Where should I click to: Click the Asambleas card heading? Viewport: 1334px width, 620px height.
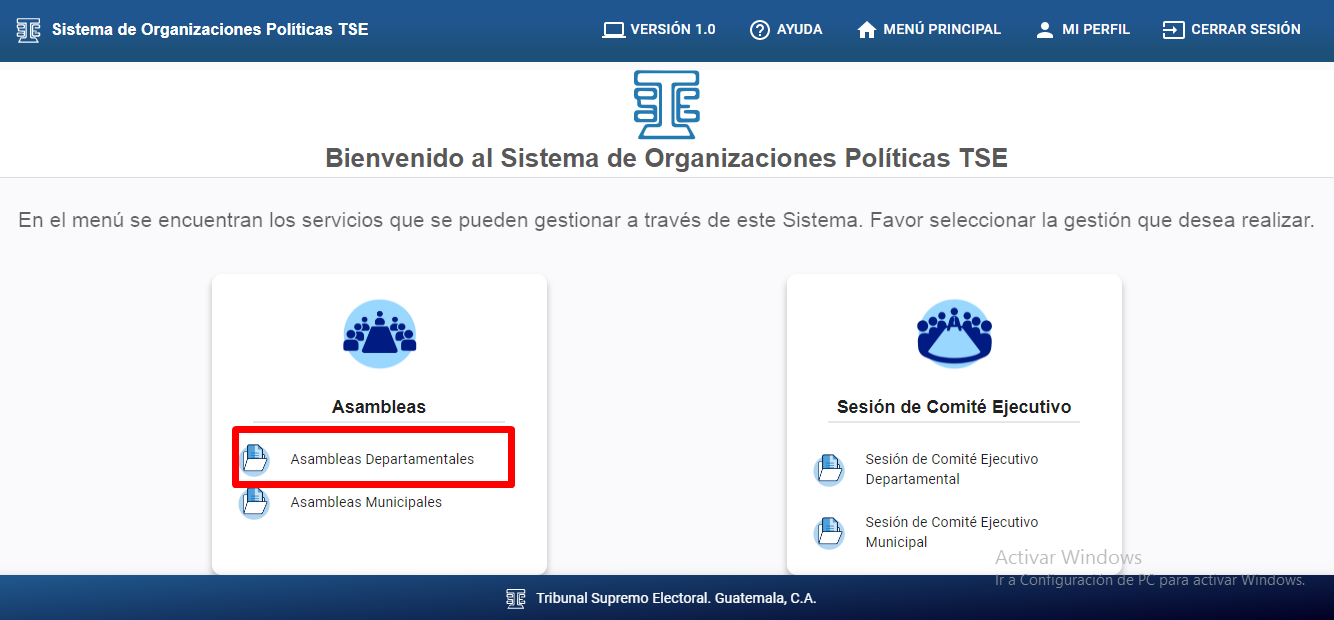click(x=379, y=407)
